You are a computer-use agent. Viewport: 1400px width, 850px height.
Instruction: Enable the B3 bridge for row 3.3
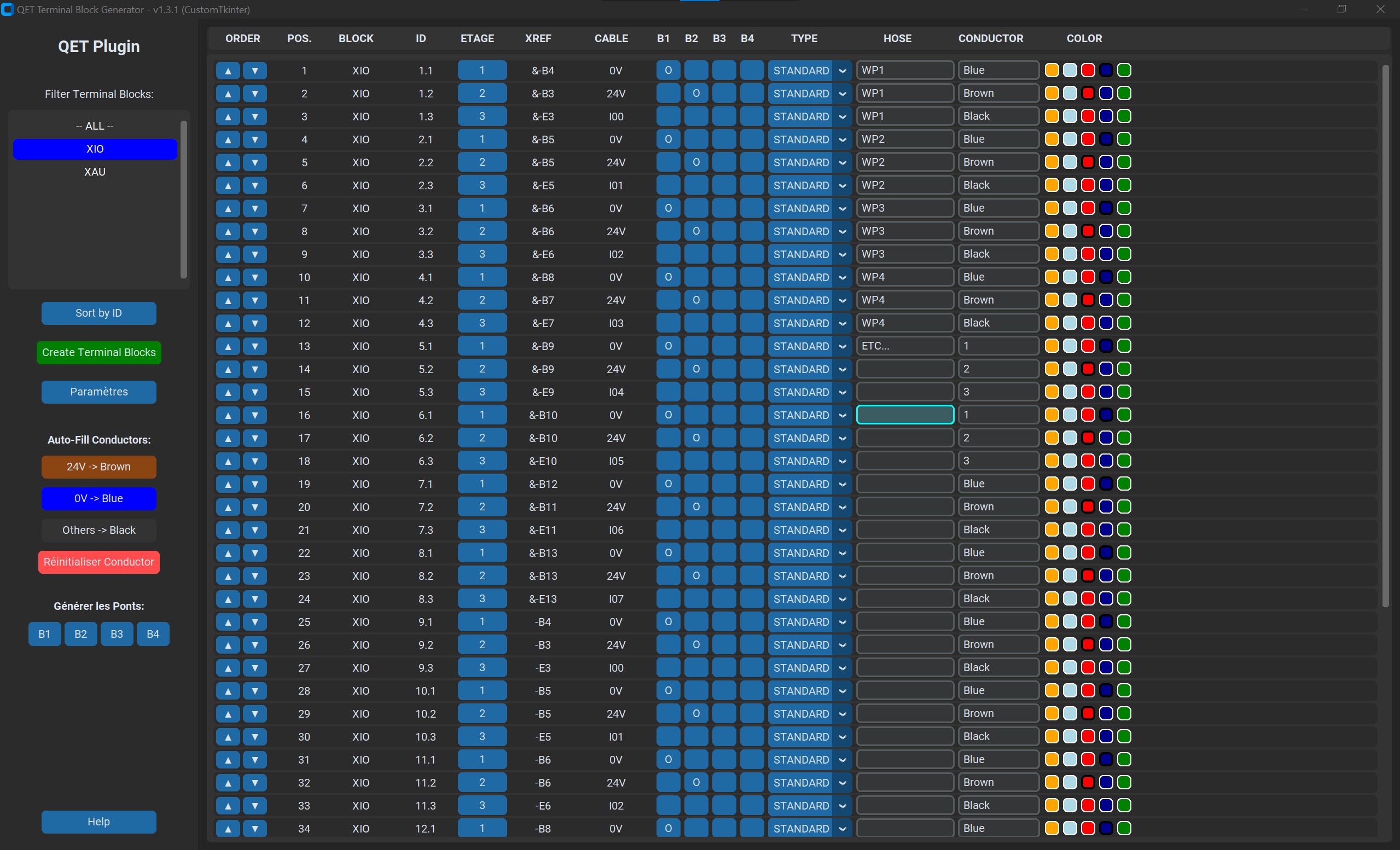tap(724, 254)
